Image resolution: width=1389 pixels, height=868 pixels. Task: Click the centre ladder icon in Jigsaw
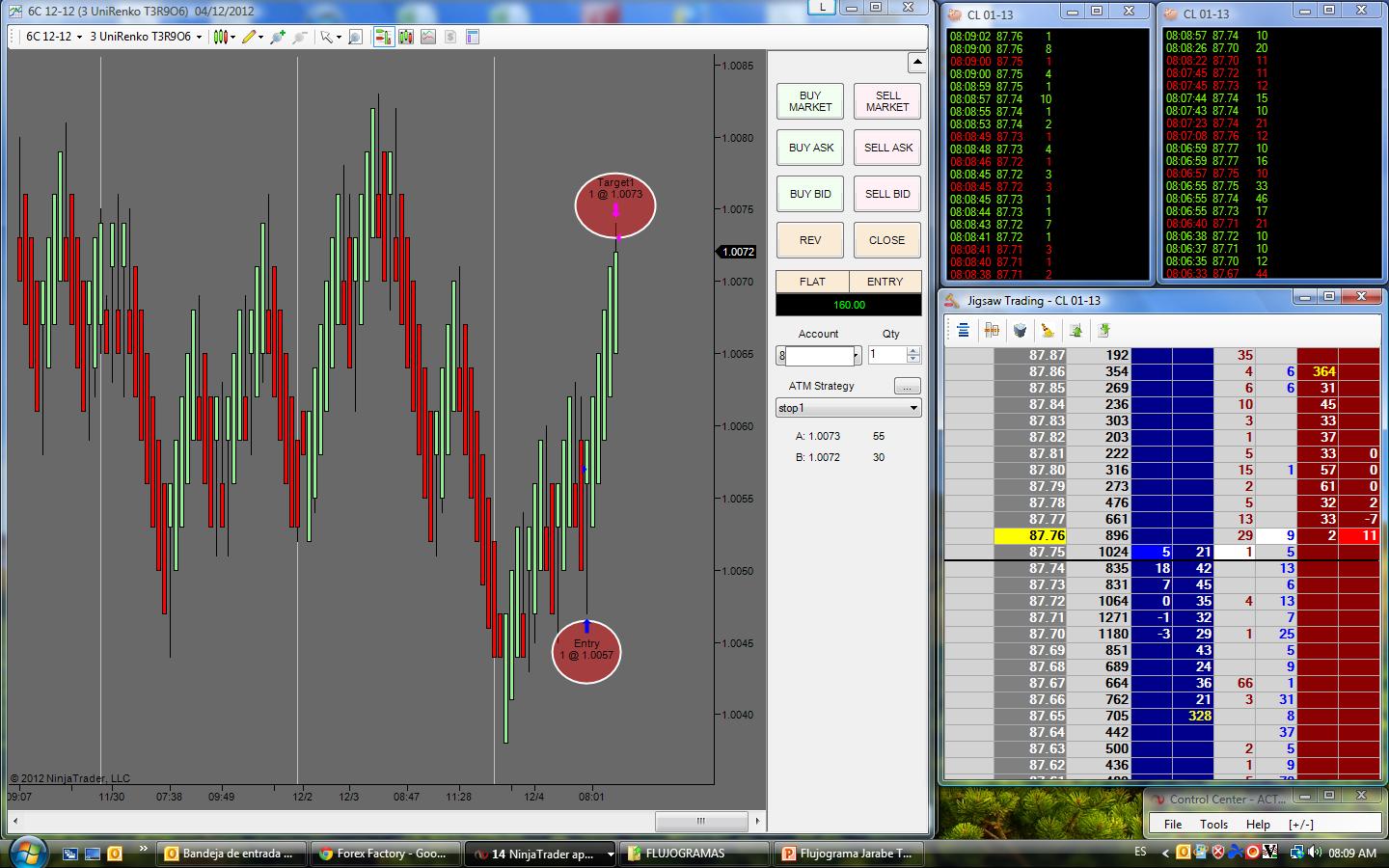pos(963,331)
